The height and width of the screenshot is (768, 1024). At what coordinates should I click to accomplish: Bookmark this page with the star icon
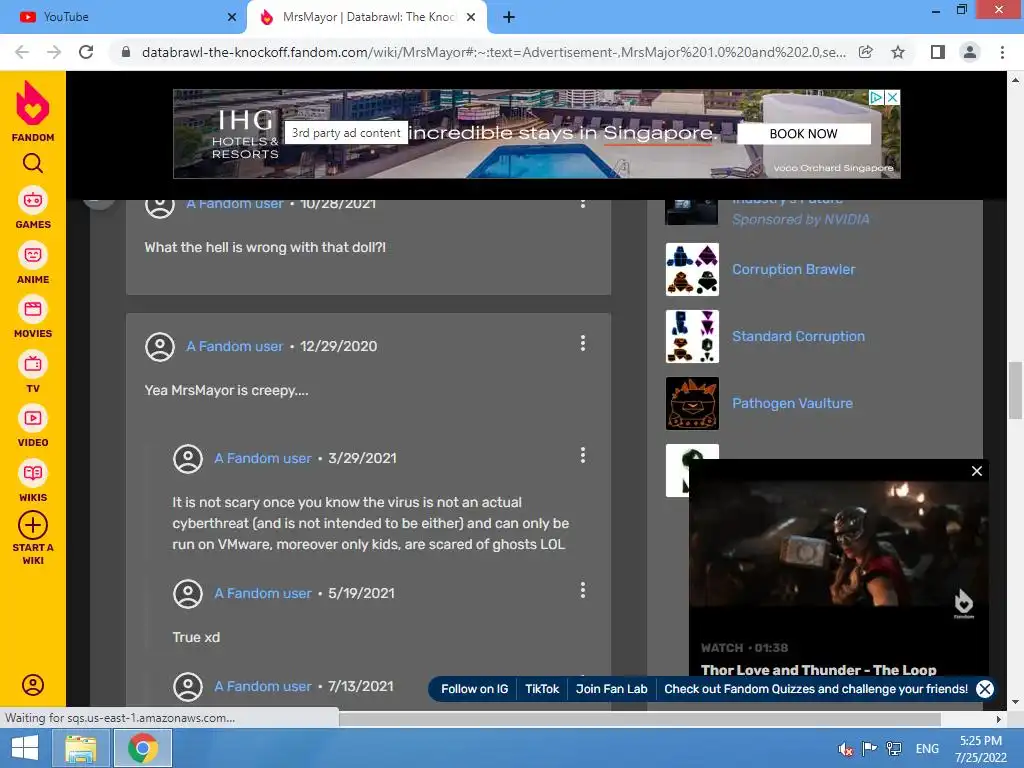point(898,52)
